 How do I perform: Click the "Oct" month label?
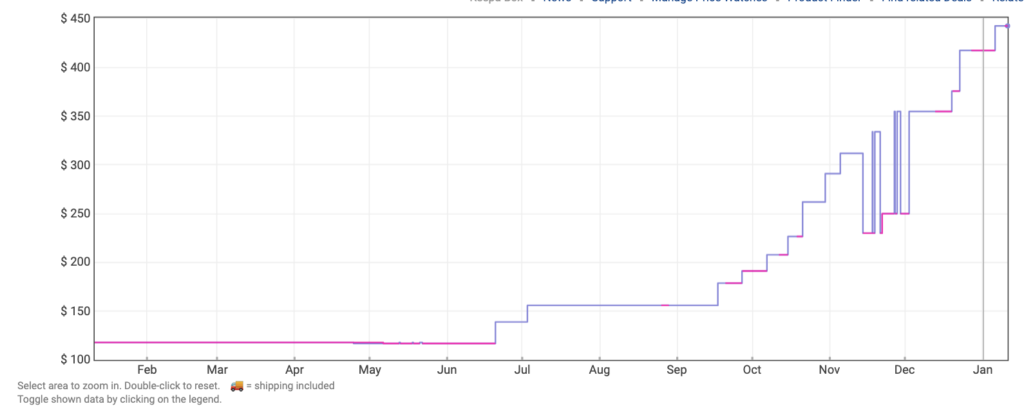(752, 371)
